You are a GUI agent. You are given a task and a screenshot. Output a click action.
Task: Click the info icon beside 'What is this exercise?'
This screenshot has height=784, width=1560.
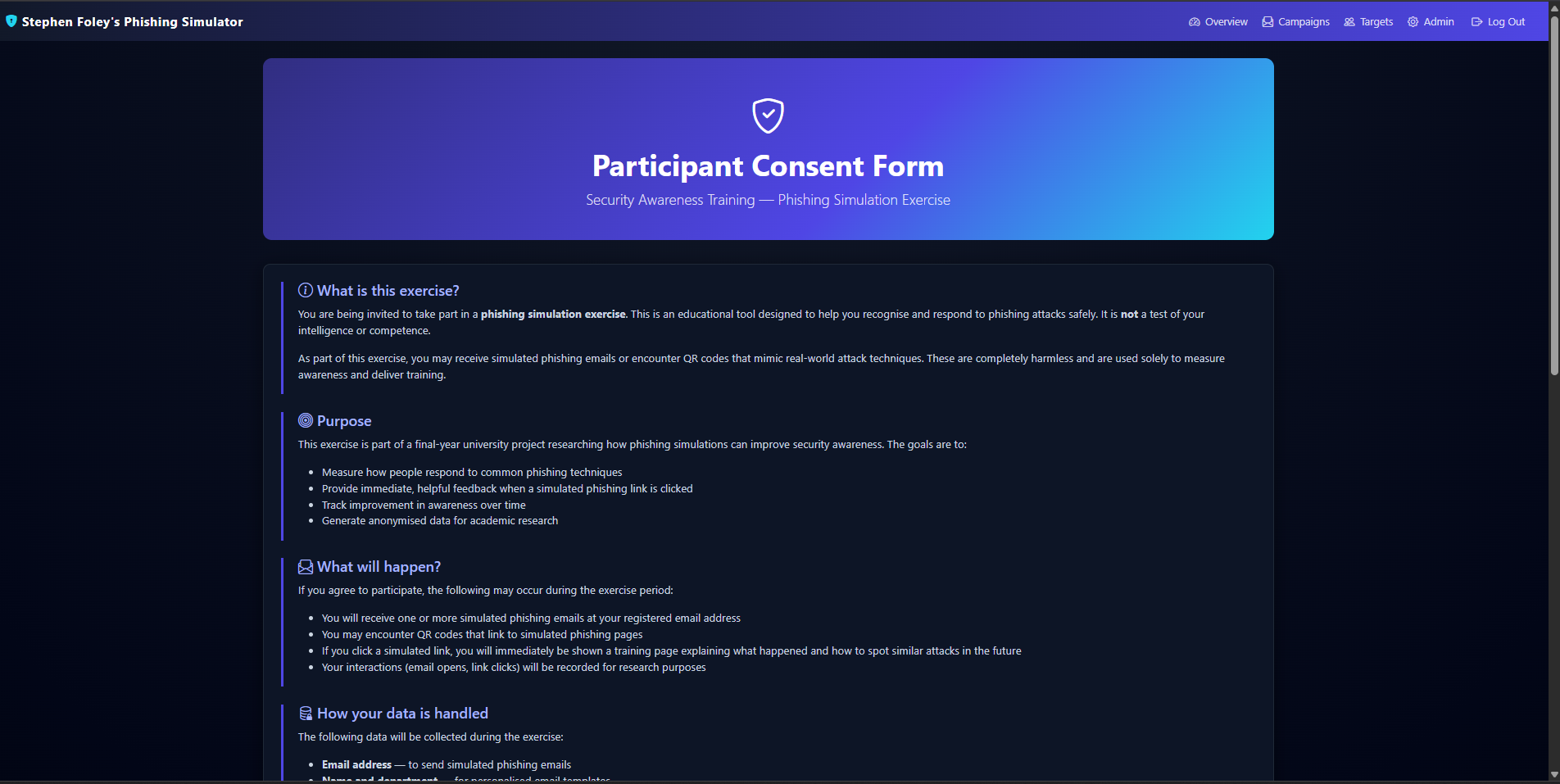[304, 290]
